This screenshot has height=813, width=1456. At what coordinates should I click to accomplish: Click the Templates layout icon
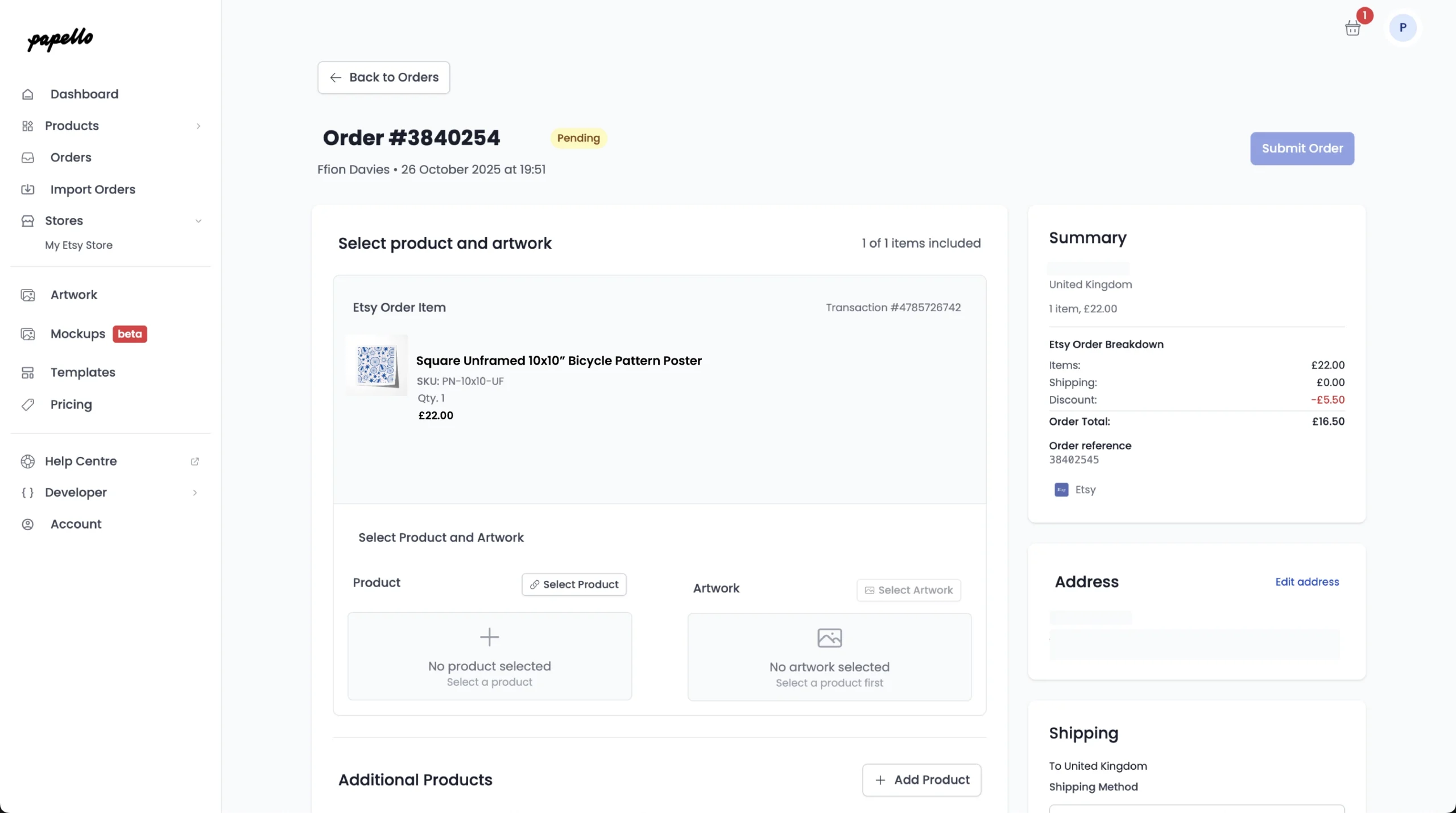[28, 373]
